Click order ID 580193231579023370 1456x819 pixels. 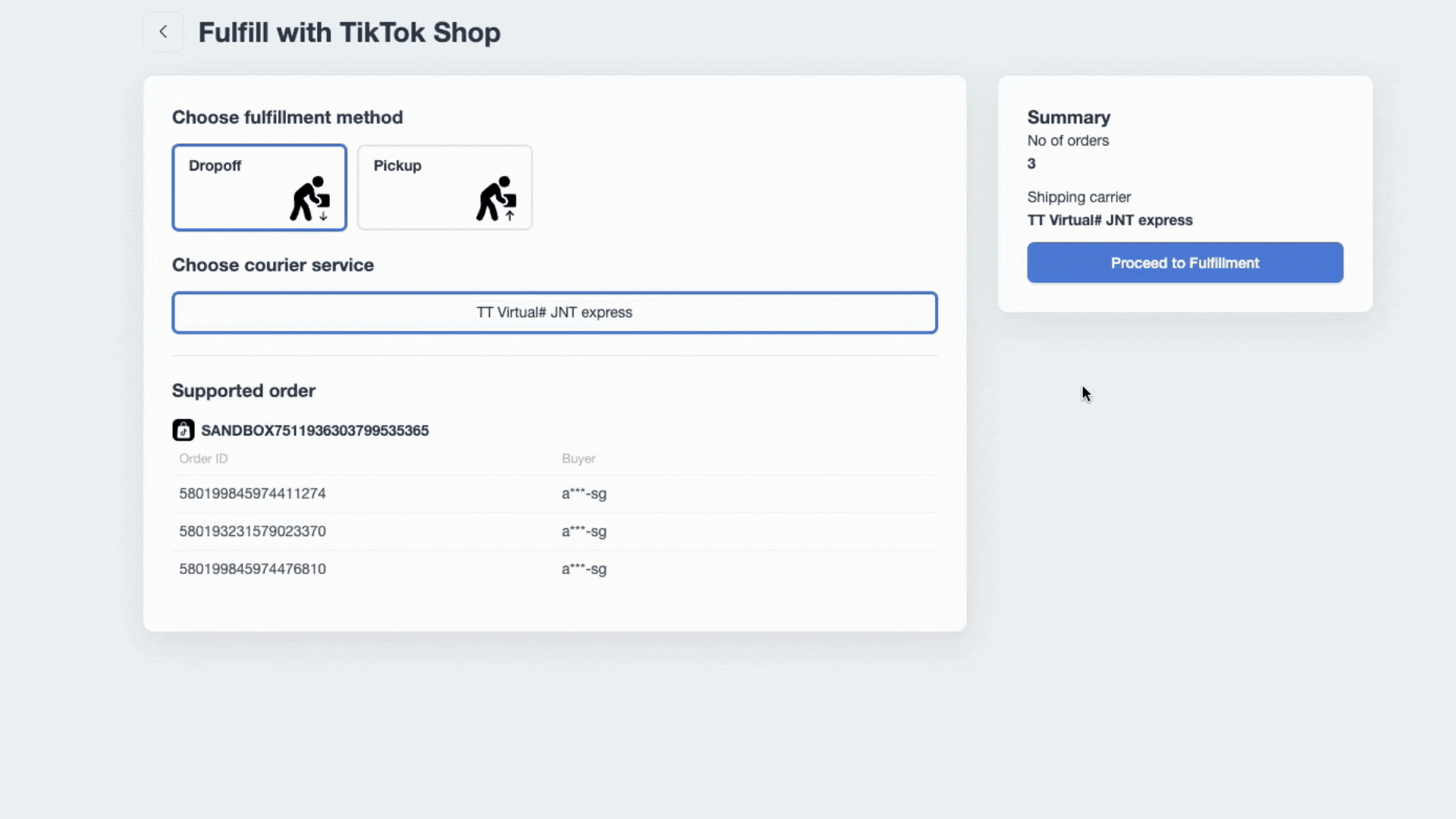pyautogui.click(x=253, y=532)
